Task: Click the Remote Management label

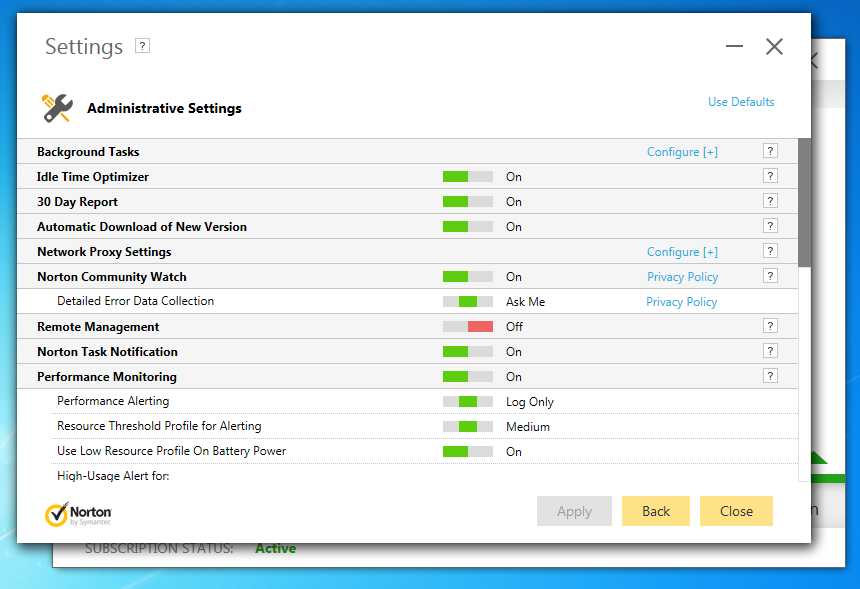Action: [98, 327]
